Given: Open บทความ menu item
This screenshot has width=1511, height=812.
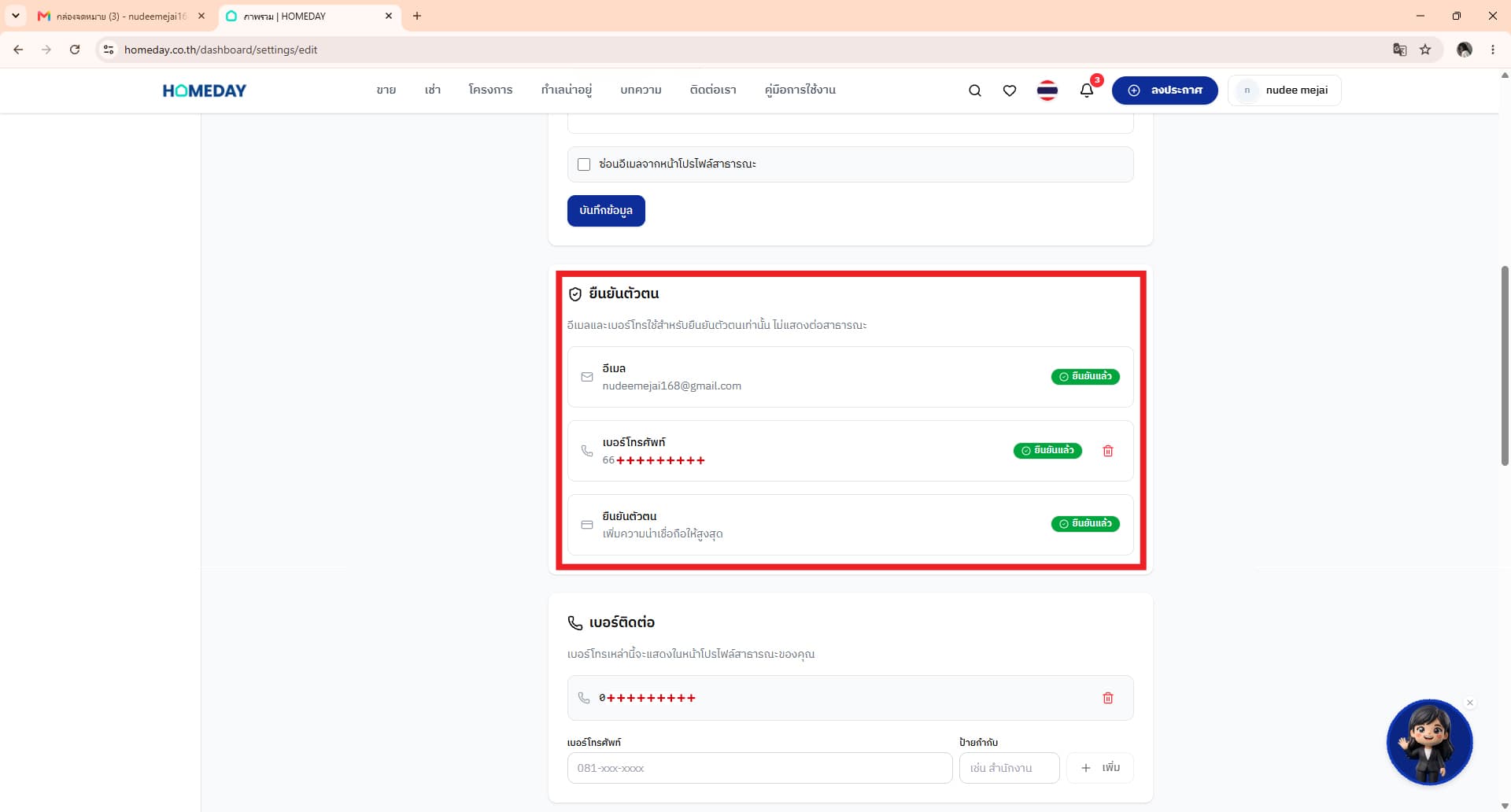Looking at the screenshot, I should click(641, 90).
